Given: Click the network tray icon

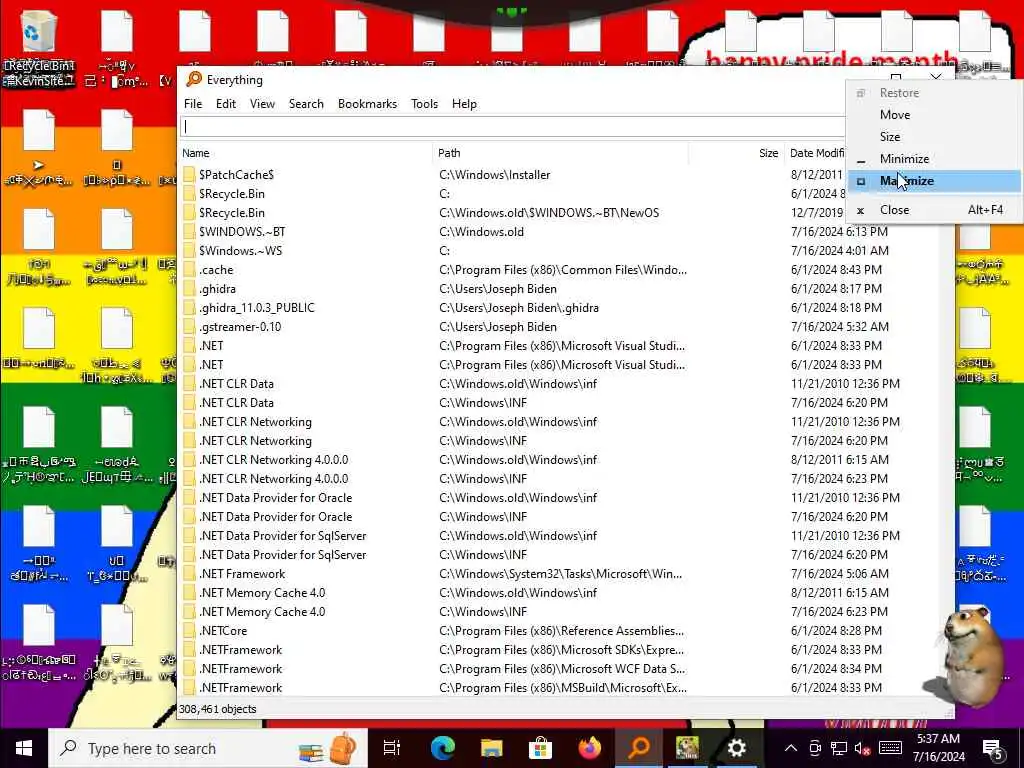Looking at the screenshot, I should pos(839,748).
